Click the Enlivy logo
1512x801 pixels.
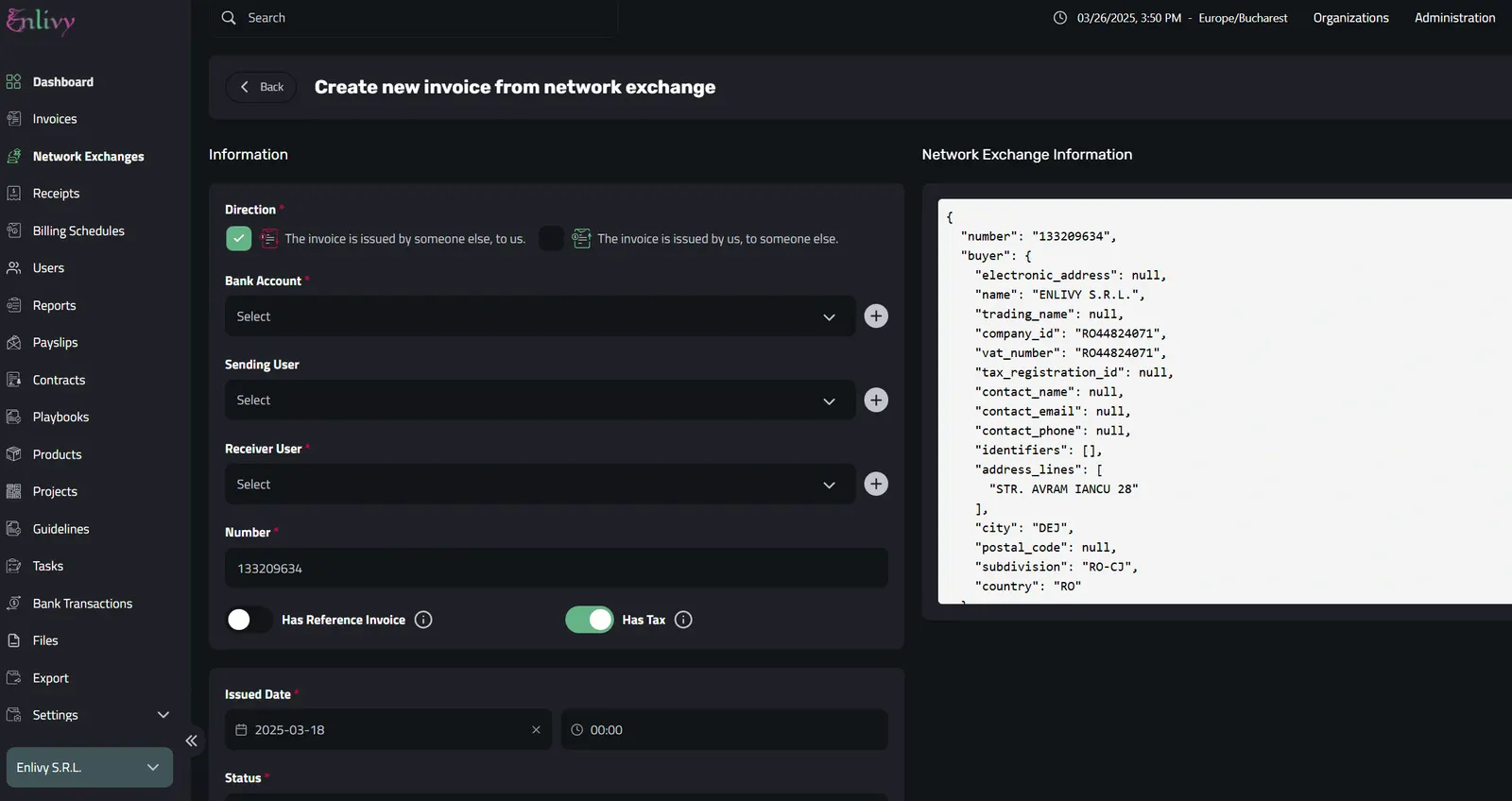[x=41, y=21]
